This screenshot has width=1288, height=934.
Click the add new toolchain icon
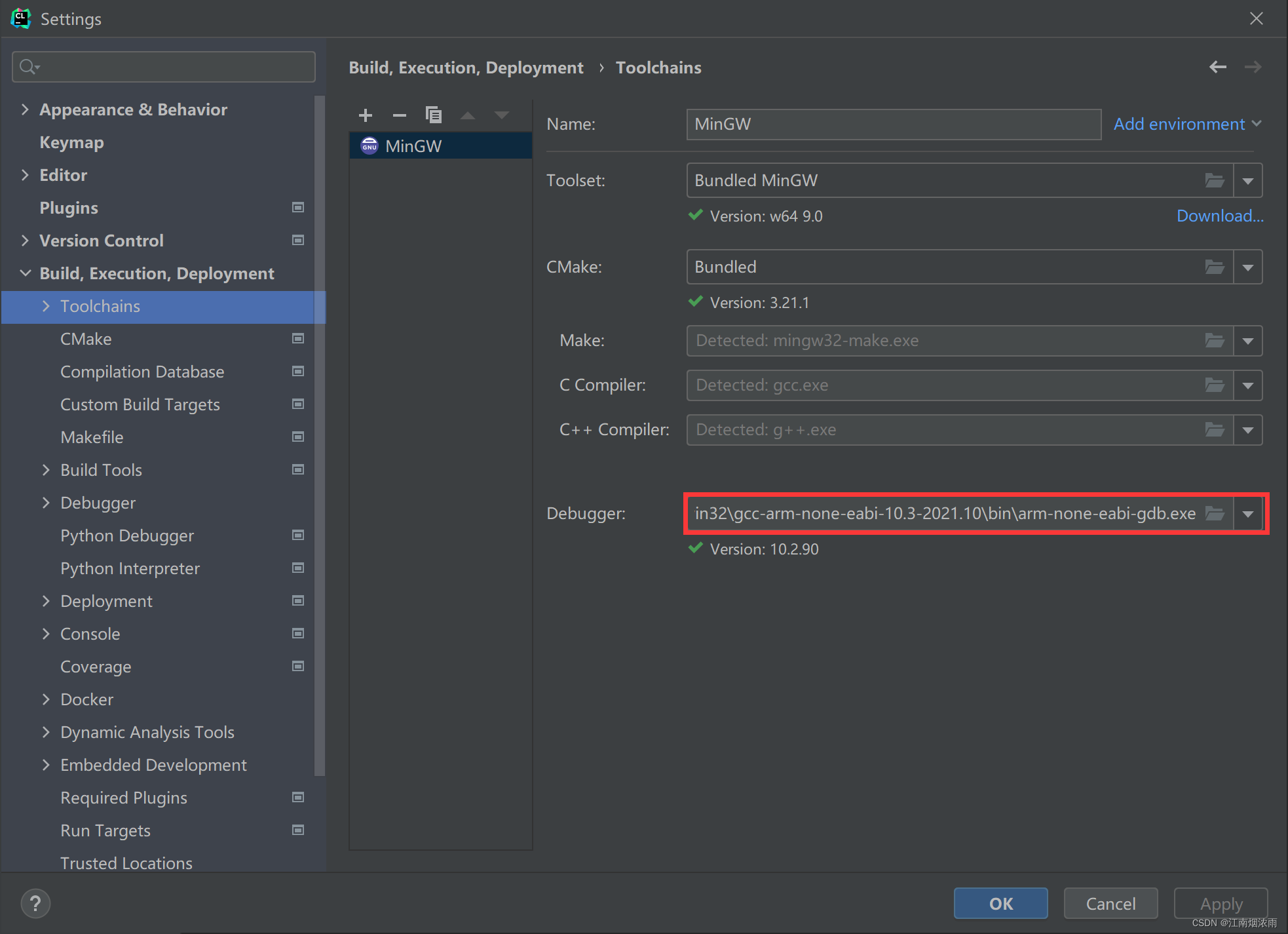click(366, 114)
